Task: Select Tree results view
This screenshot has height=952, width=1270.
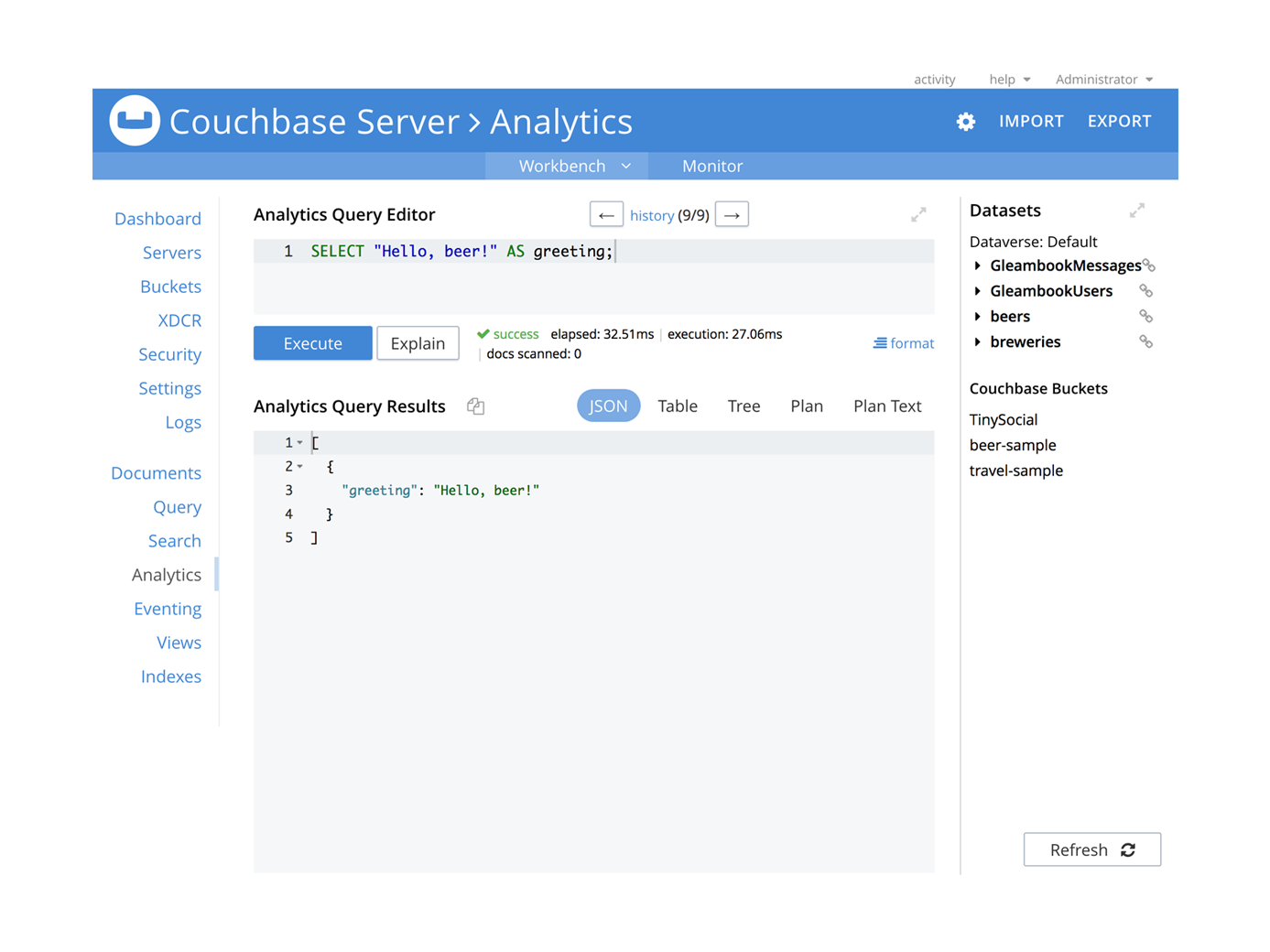Action: (744, 406)
